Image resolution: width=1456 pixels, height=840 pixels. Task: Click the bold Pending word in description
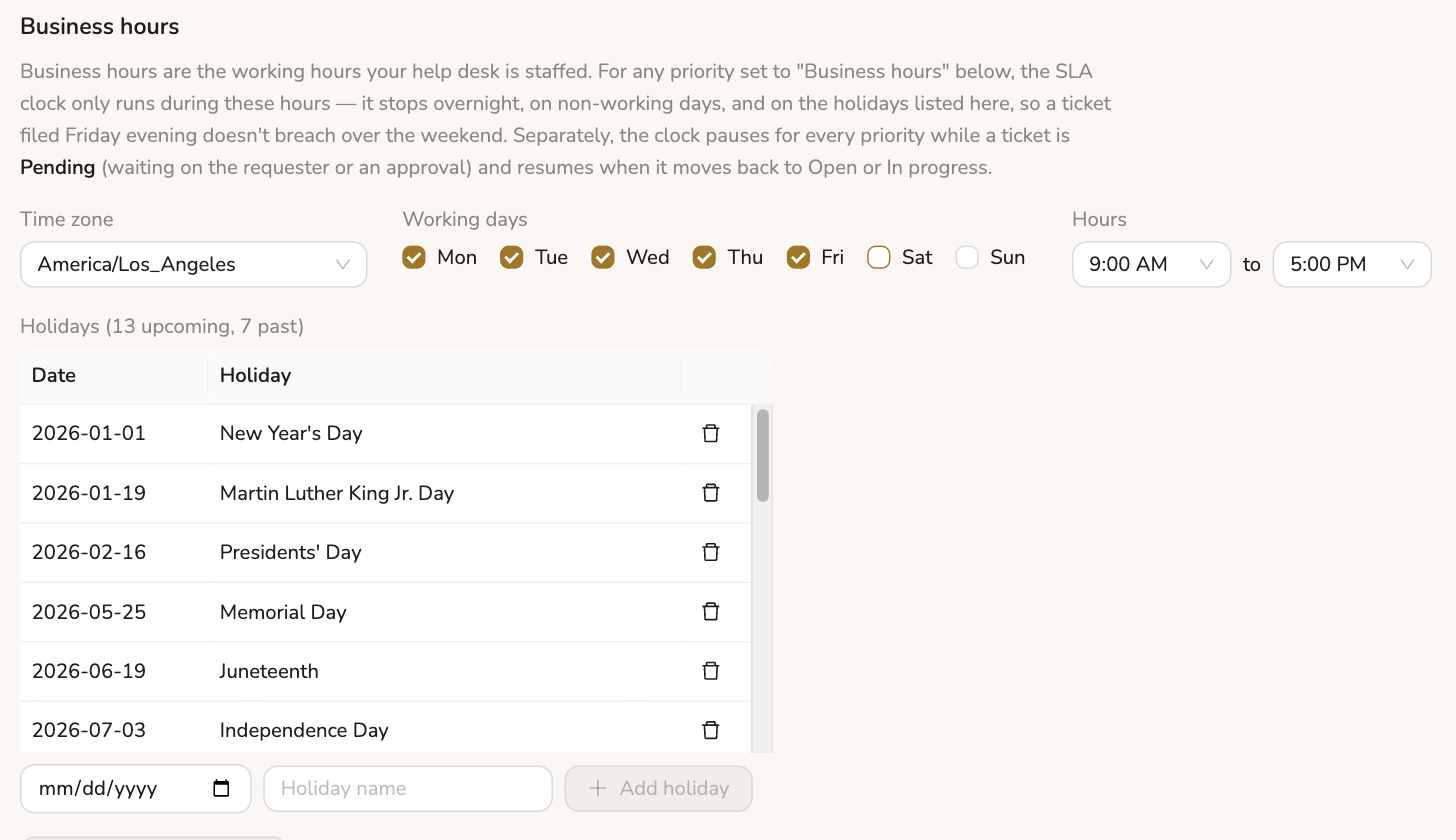coord(58,167)
